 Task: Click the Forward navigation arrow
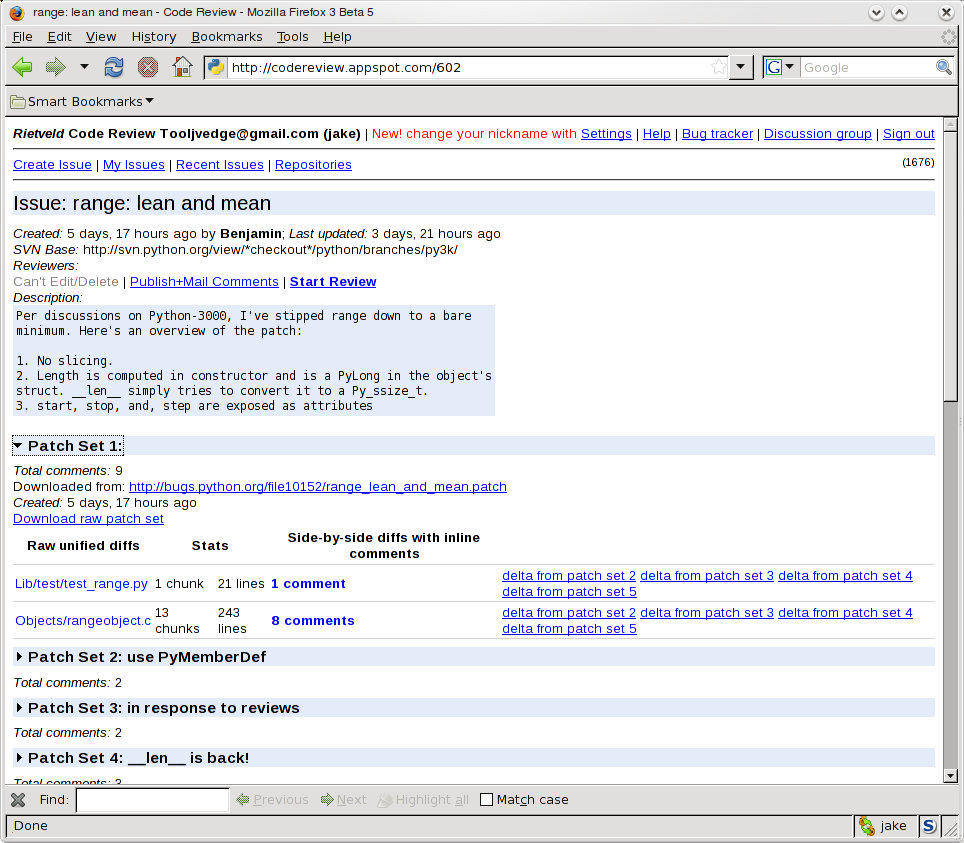[55, 67]
